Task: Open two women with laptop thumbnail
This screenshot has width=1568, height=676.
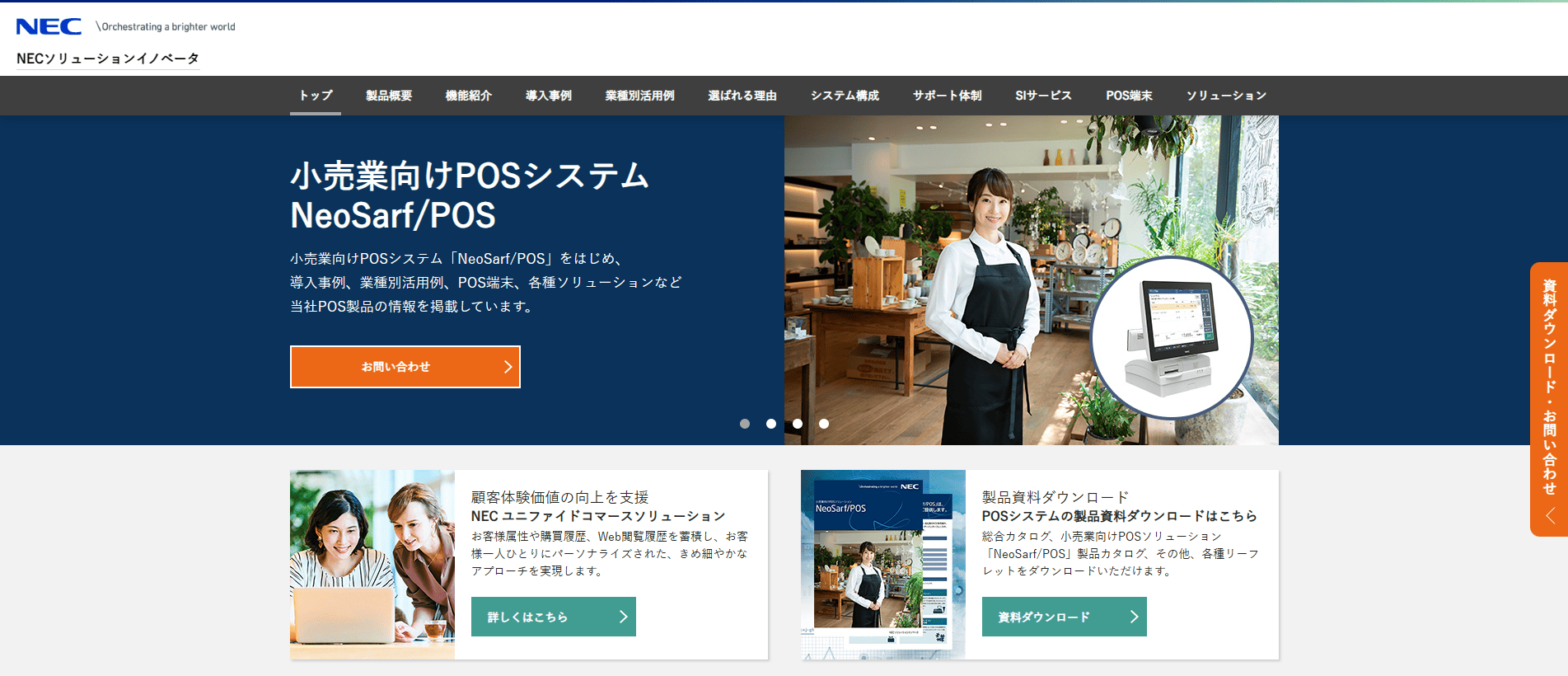Action: point(372,565)
